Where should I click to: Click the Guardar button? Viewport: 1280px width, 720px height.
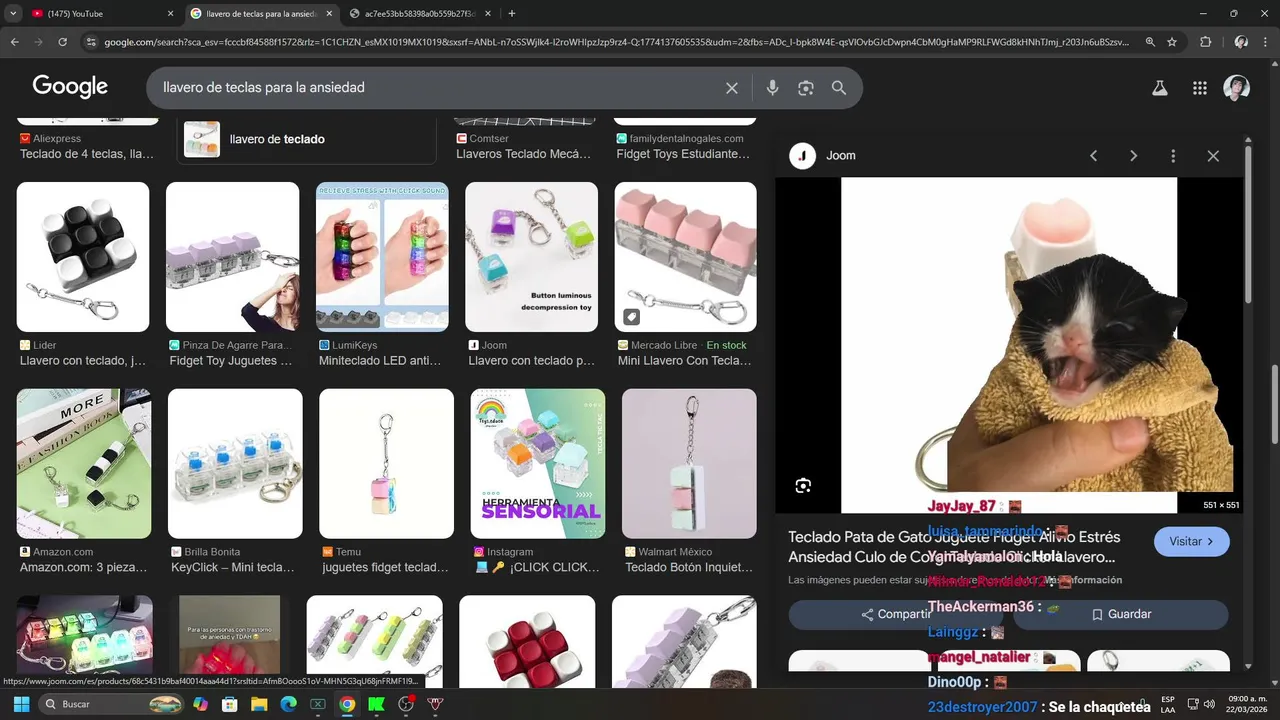1121,614
